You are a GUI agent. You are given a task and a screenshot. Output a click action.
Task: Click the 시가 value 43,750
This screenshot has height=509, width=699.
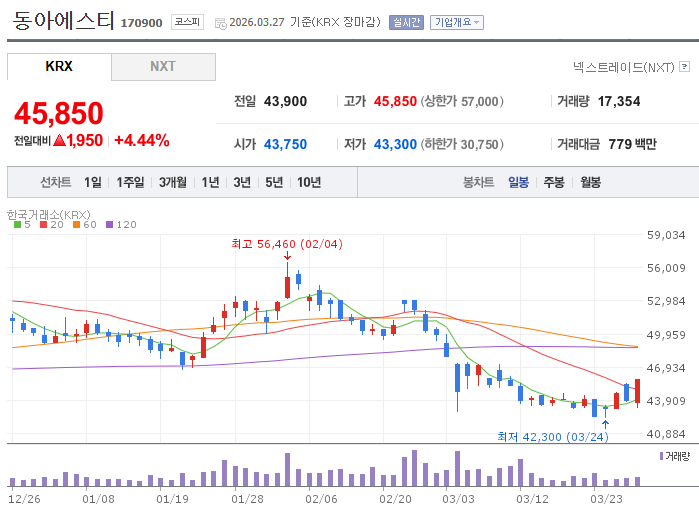tap(285, 144)
